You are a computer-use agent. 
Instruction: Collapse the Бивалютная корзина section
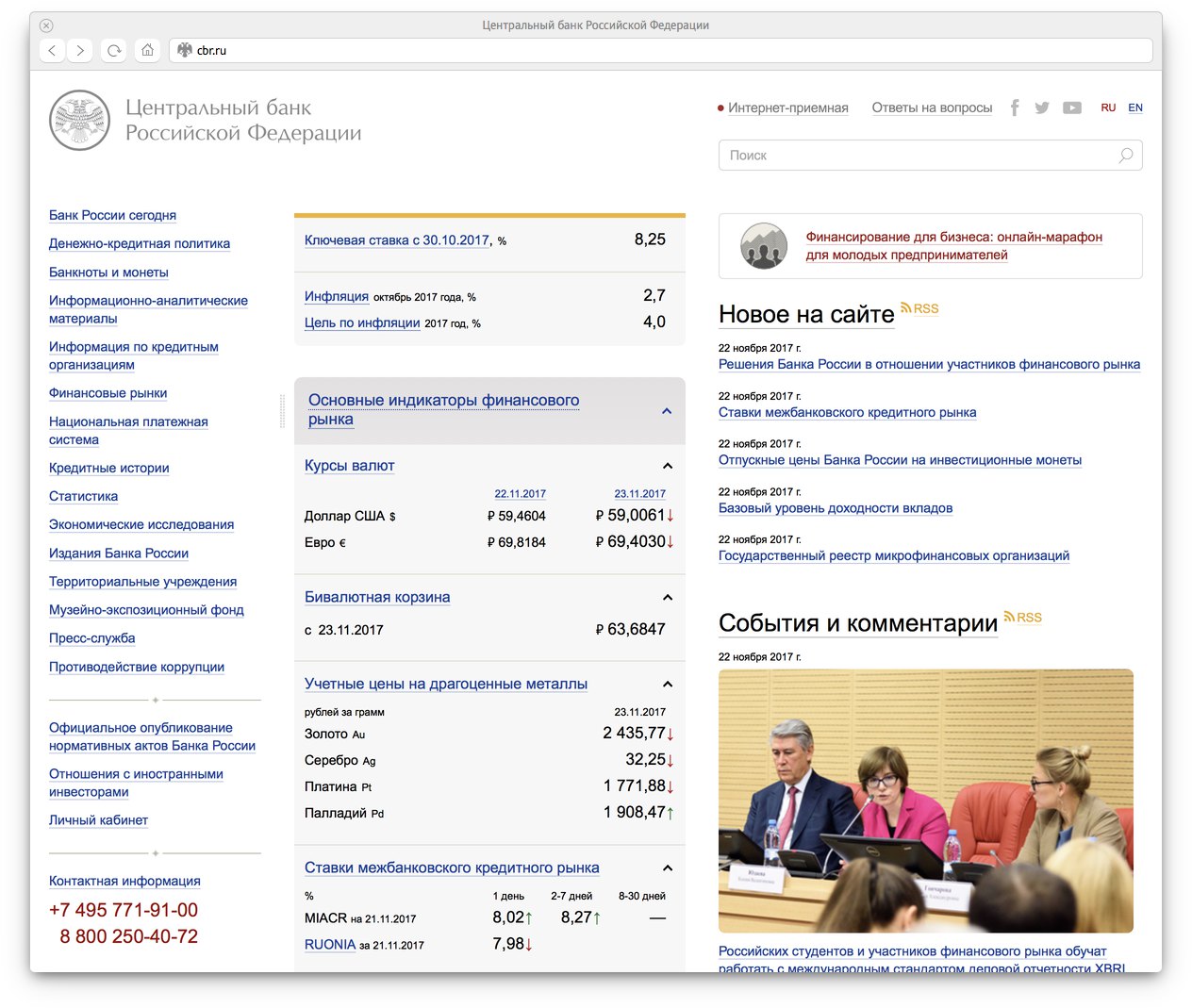[x=667, y=598]
